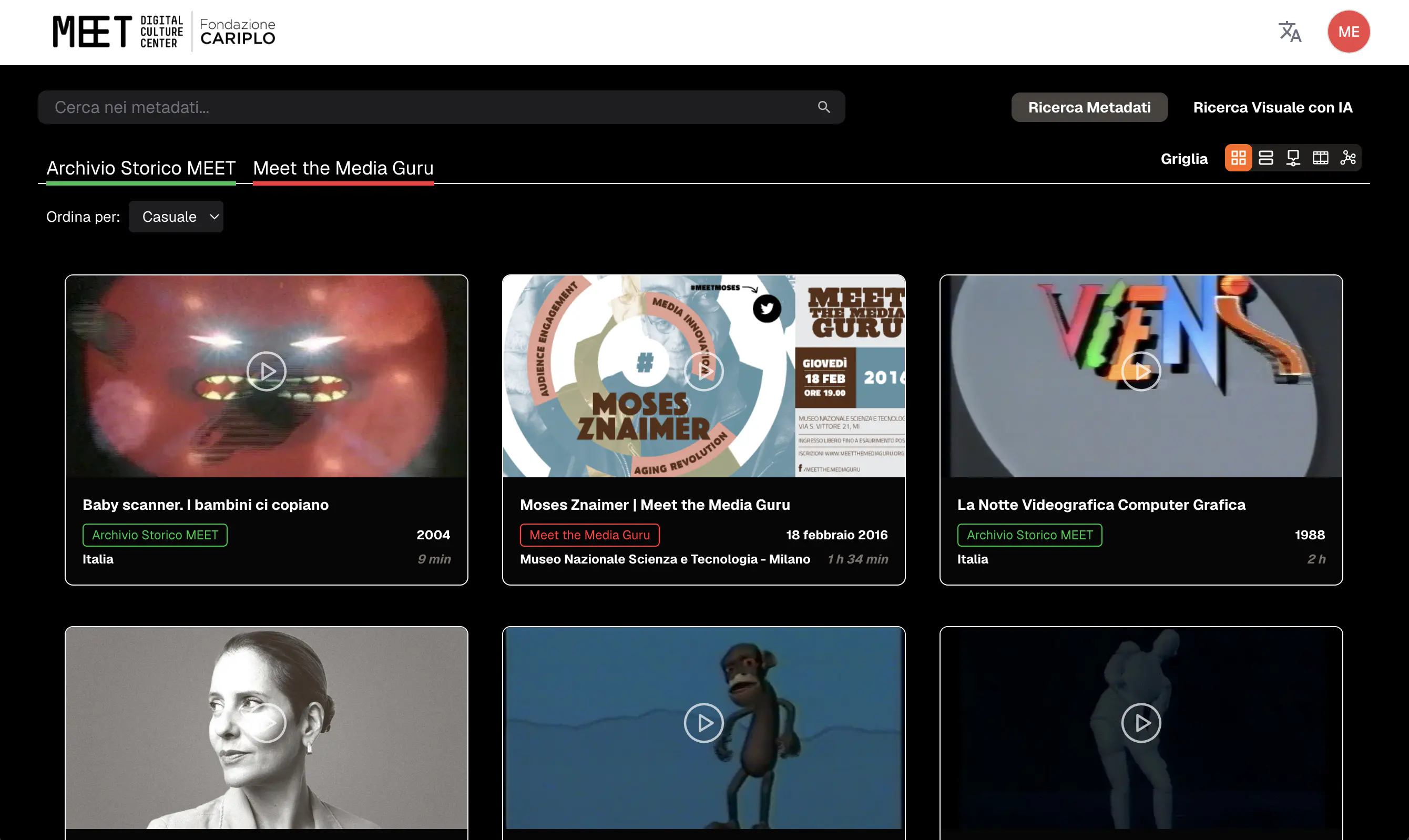Click the MEET Digital Culture Center logo
The width and height of the screenshot is (1409, 840).
click(118, 32)
